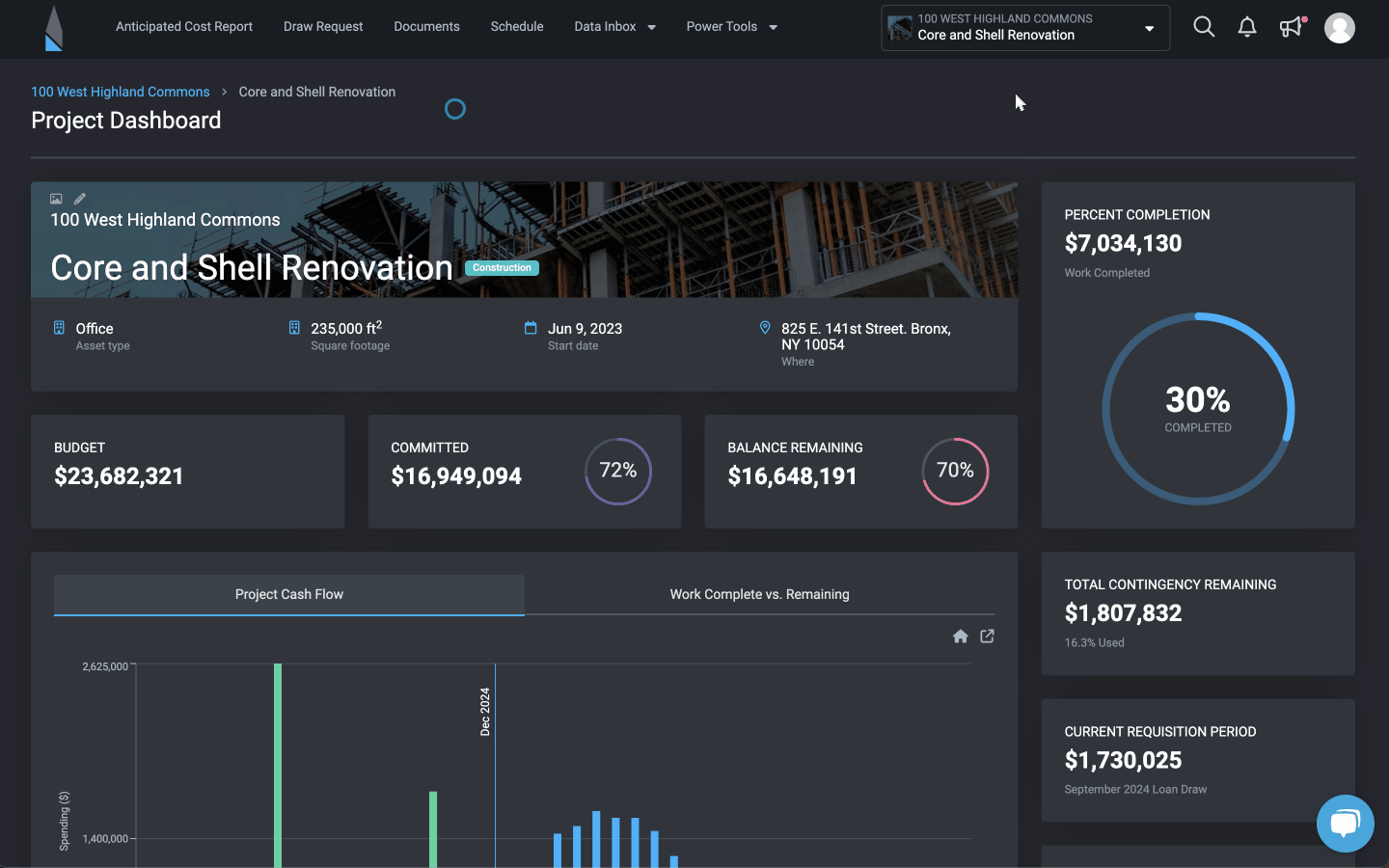
Task: Click the square footage icon
Action: click(294, 328)
